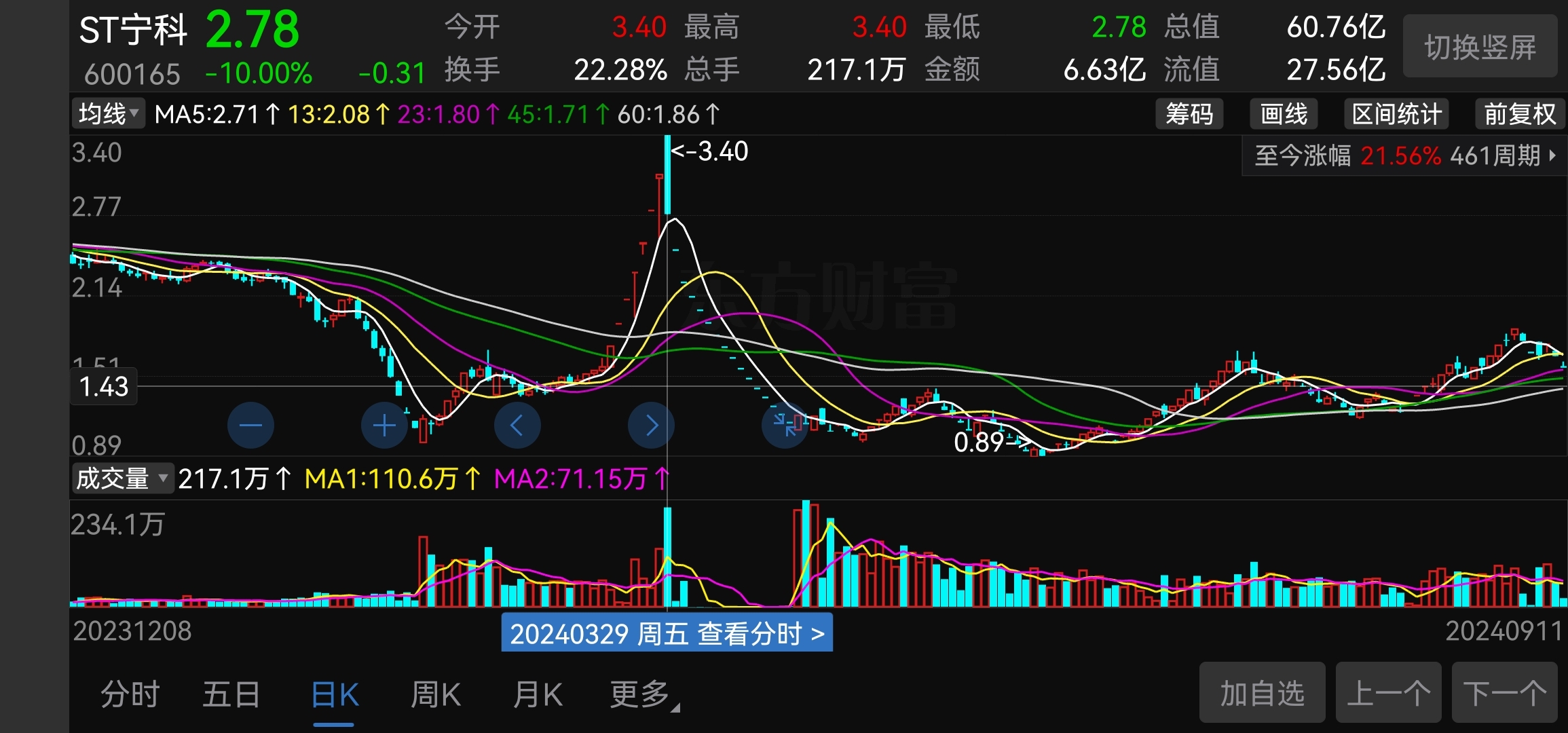
Task: Activate the 画线 drawing tool
Action: pyautogui.click(x=1283, y=114)
